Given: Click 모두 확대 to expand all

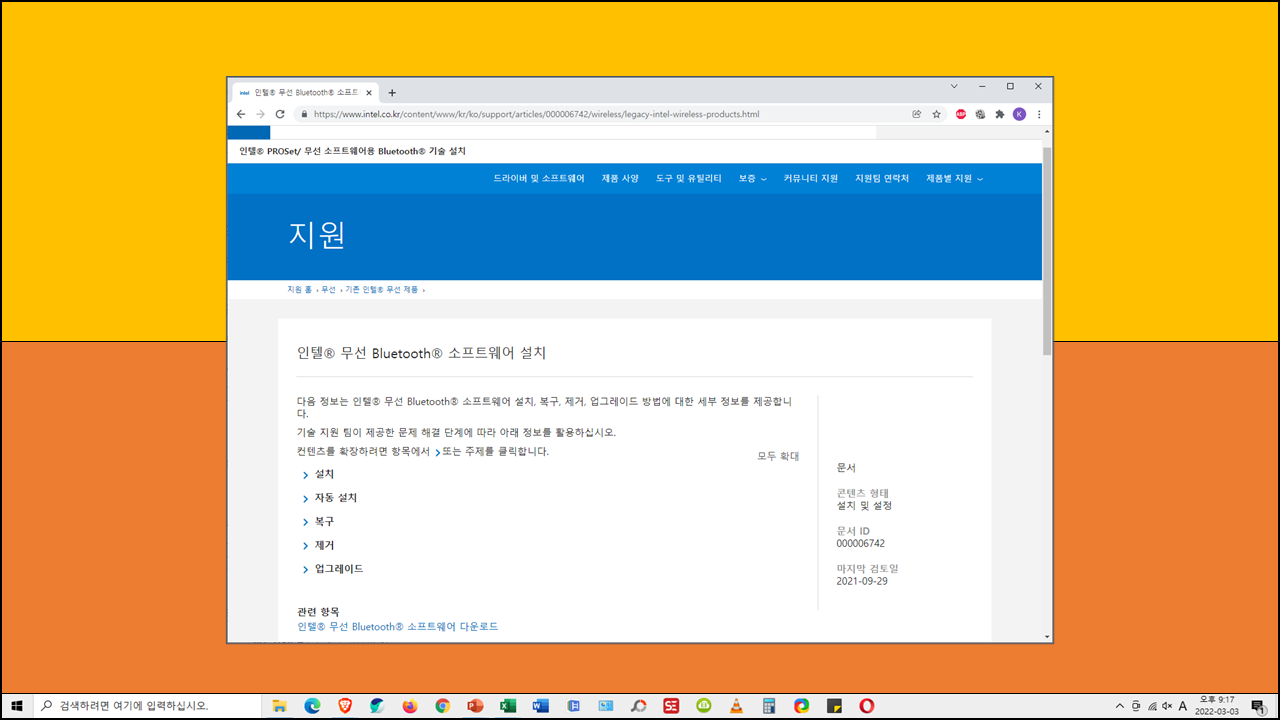Looking at the screenshot, I should 778,456.
